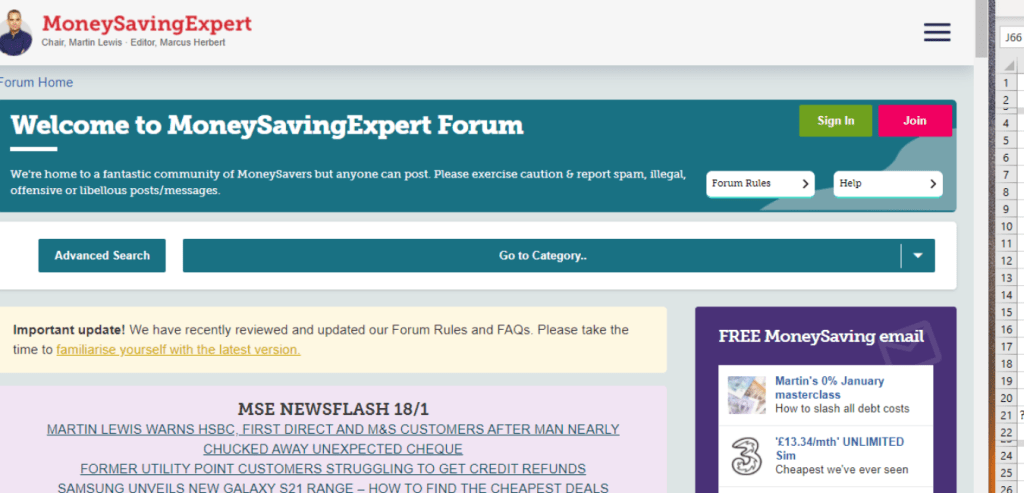Expand the Go to Category dropdown
Viewport: 1024px width, 493px height.
(542, 256)
